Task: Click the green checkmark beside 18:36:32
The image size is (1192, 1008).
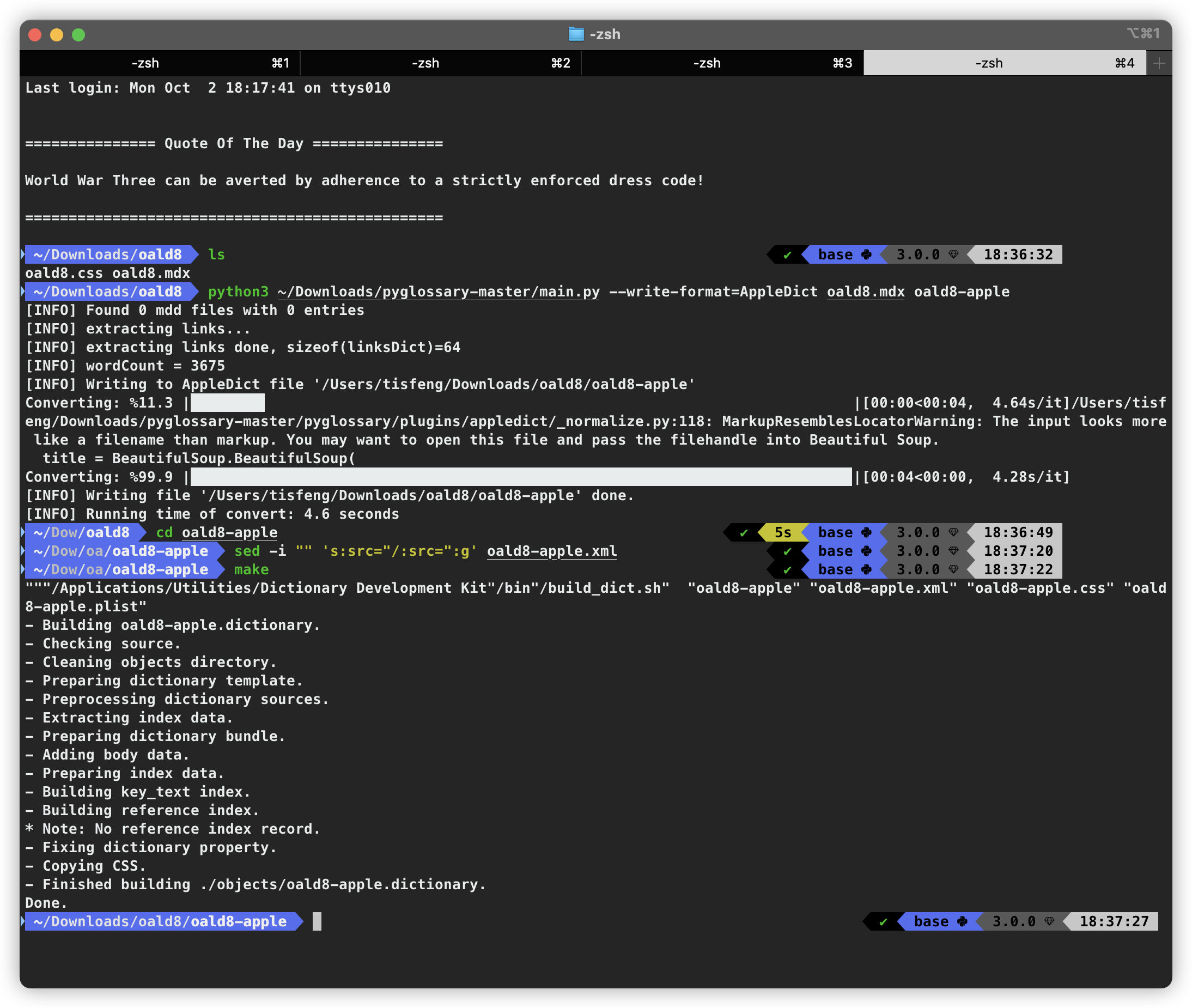Action: [787, 255]
